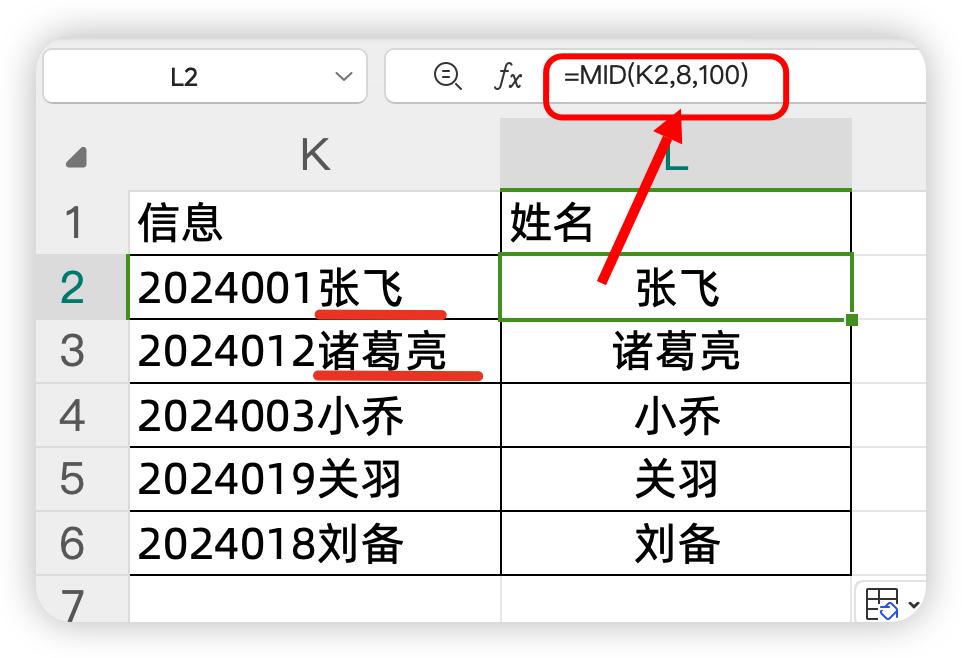
Task: Select cell 2024018刘备
Action: click(315, 543)
